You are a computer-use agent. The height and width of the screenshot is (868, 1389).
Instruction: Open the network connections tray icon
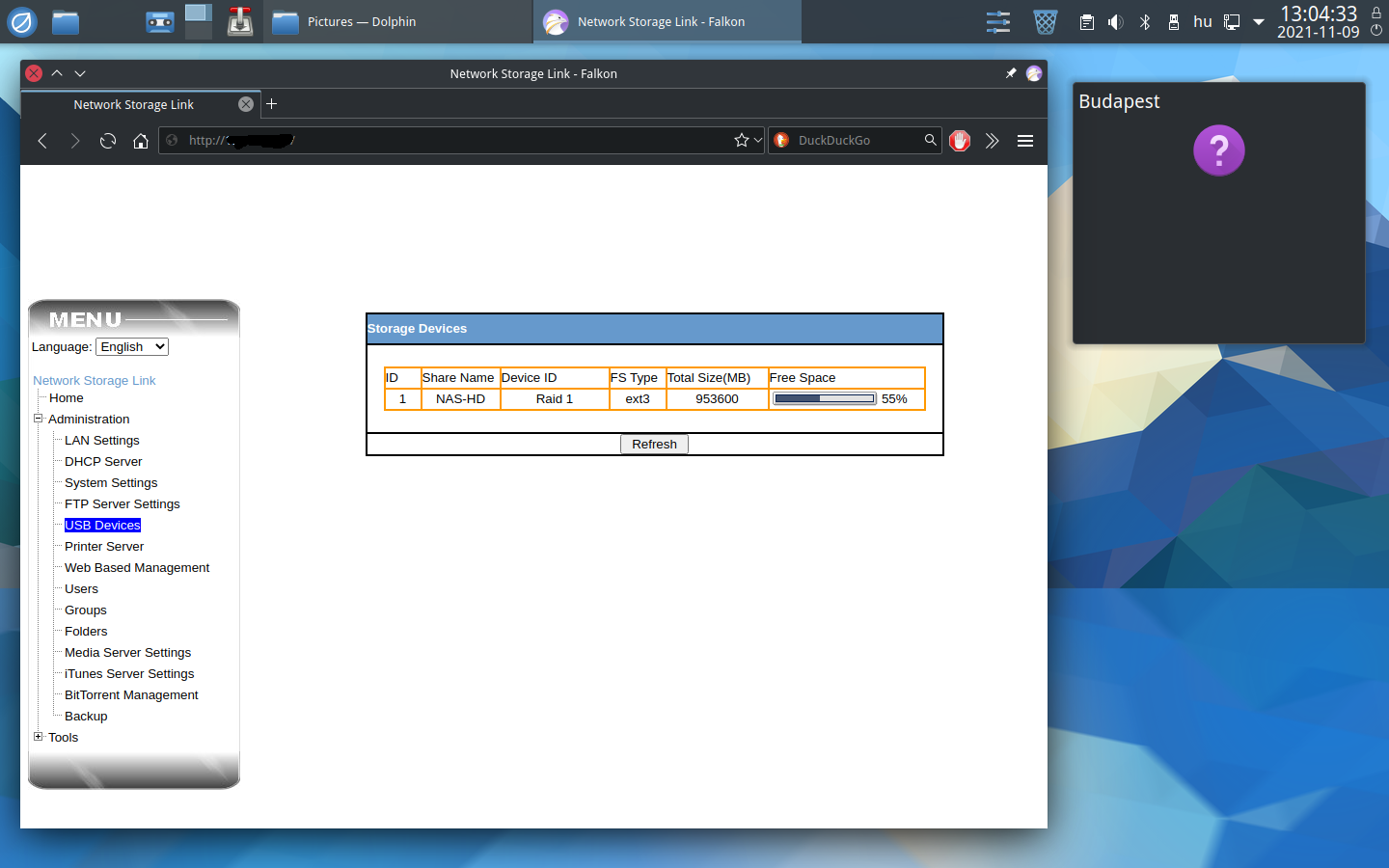tap(1232, 22)
